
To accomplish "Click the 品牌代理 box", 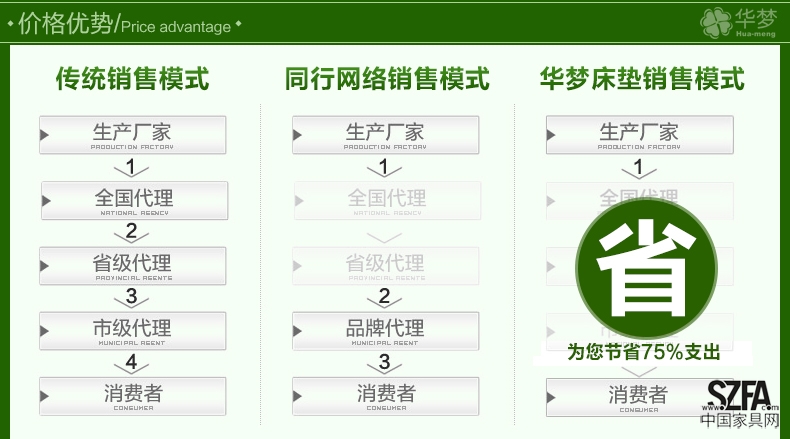I will (386, 330).
